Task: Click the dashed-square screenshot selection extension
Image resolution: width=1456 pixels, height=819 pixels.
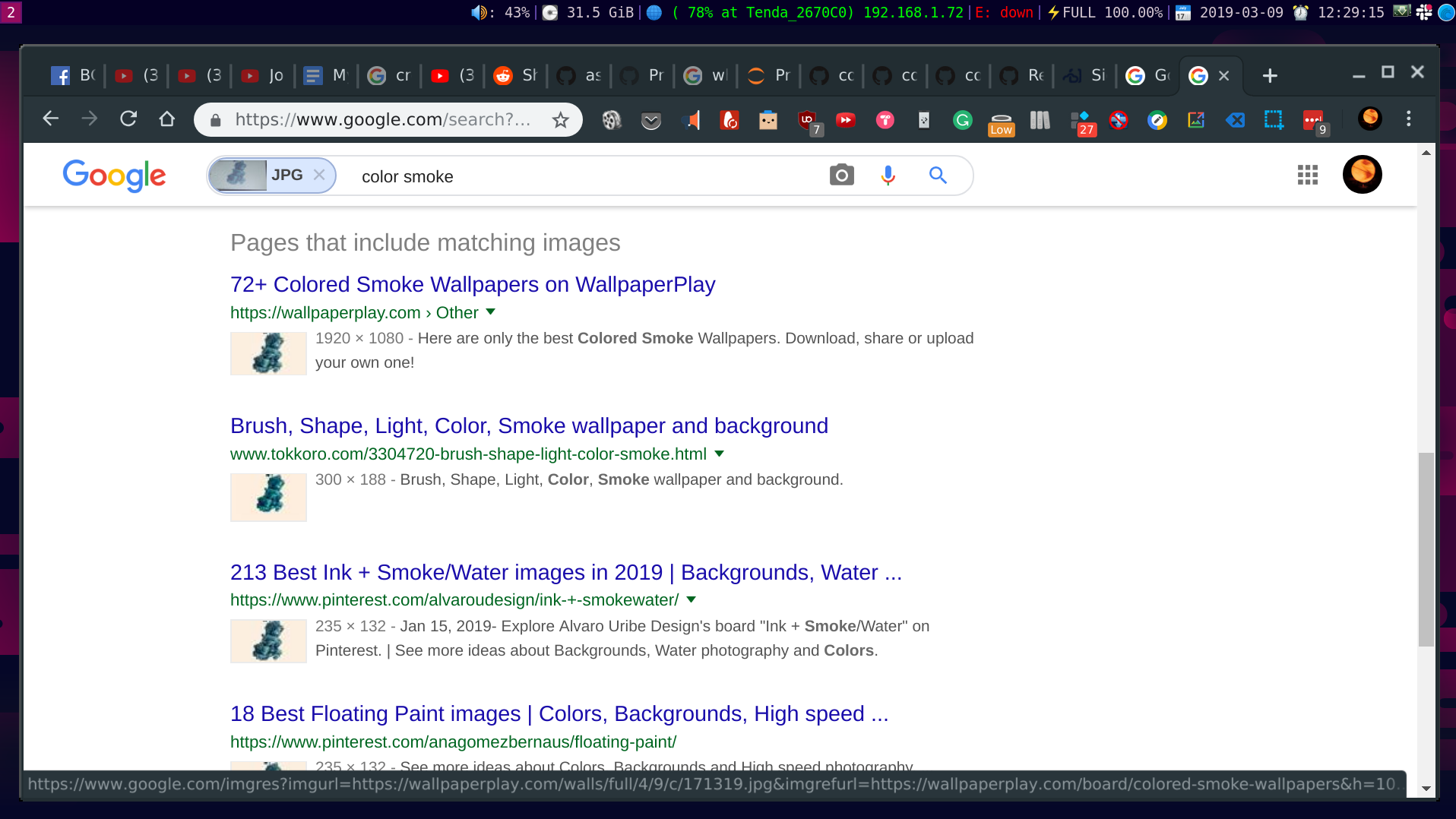Action: [x=1274, y=120]
